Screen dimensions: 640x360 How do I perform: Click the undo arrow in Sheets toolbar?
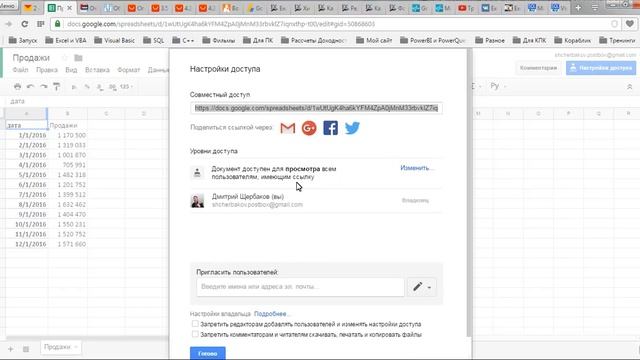point(30,87)
